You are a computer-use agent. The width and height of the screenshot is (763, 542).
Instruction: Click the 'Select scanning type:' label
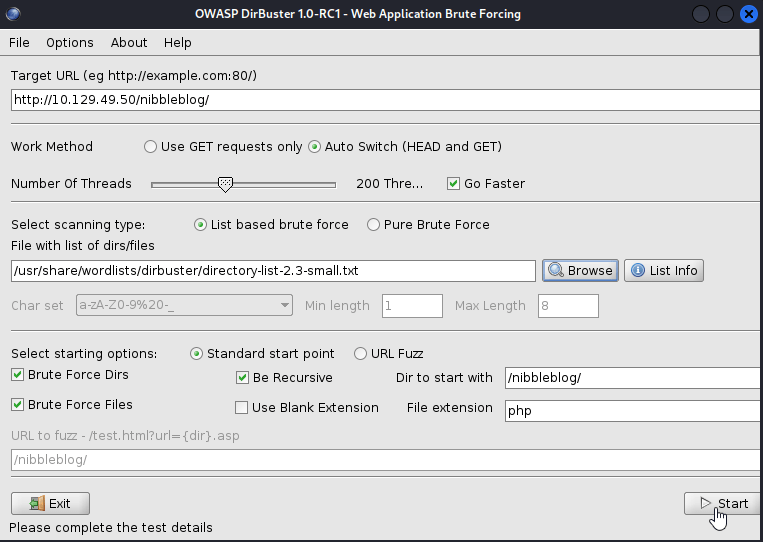[78, 225]
